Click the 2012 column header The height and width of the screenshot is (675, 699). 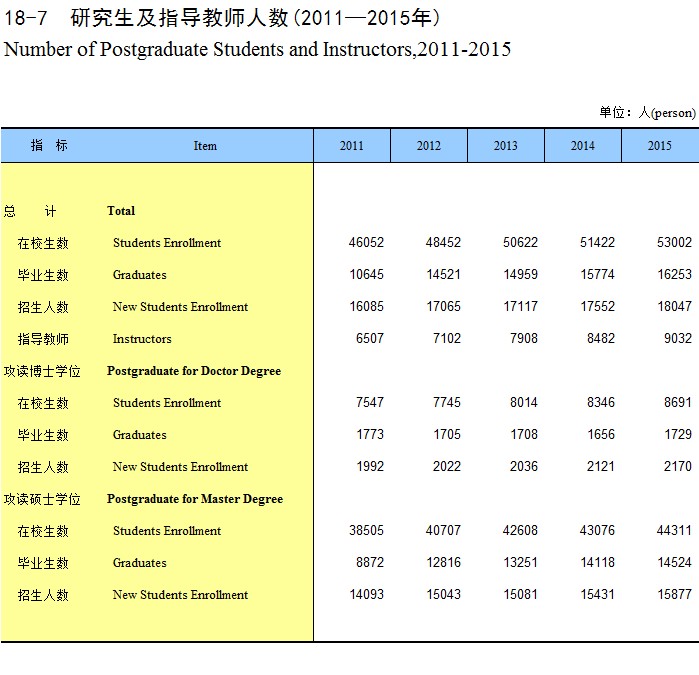click(x=429, y=145)
